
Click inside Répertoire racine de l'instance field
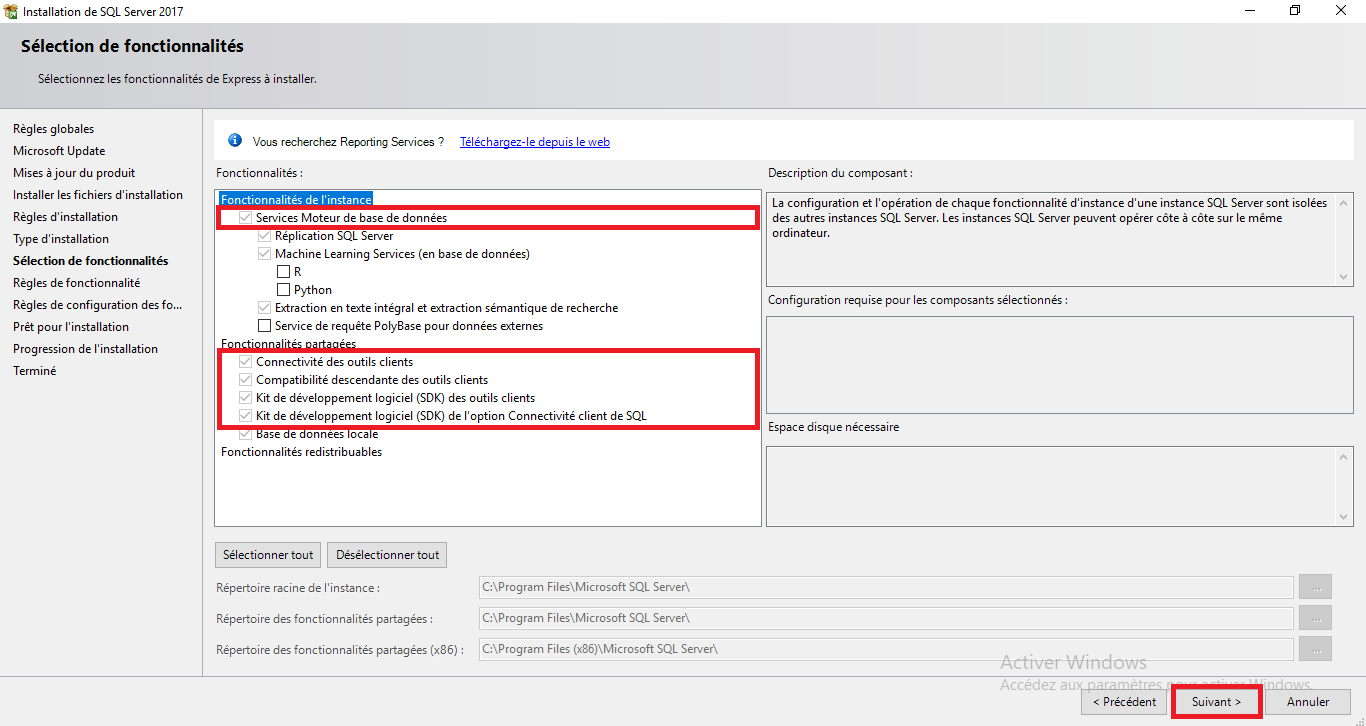point(885,587)
